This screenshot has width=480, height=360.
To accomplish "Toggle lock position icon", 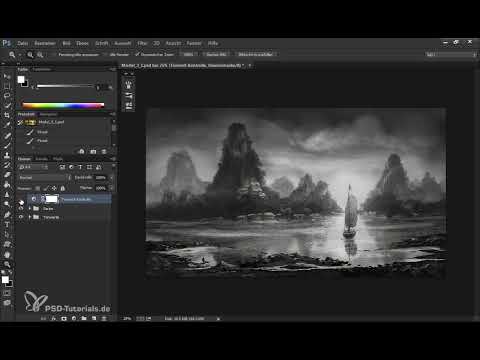I will 54,188.
